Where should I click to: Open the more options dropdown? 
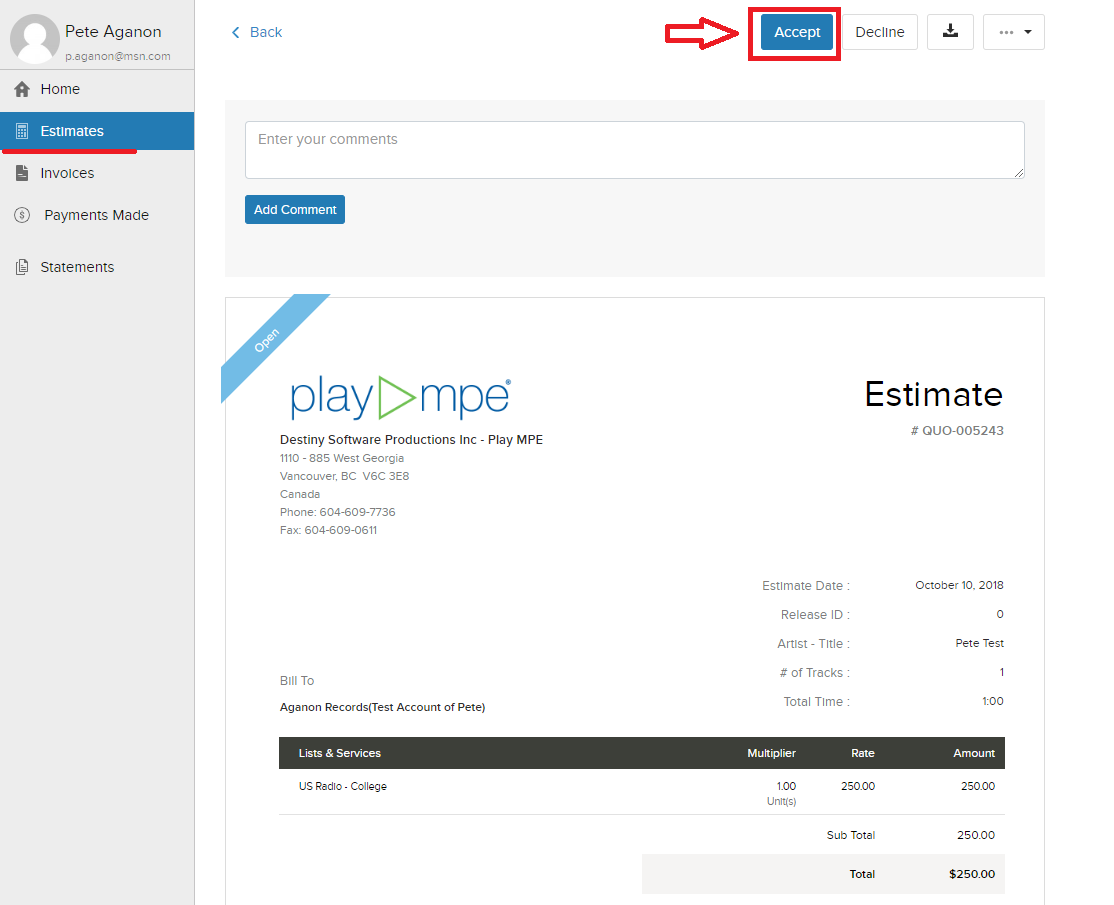pos(1014,32)
